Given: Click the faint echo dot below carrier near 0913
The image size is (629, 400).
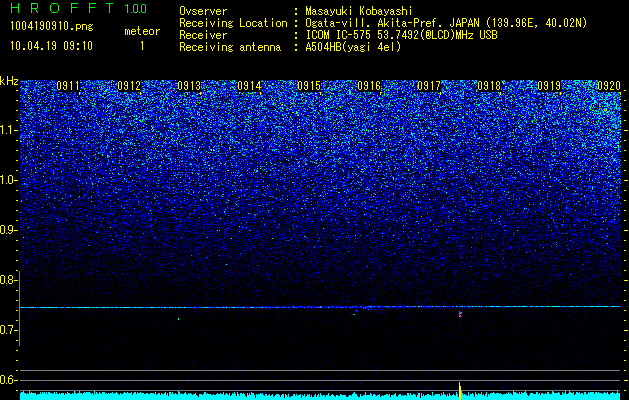Looking at the screenshot, I should point(179,319).
